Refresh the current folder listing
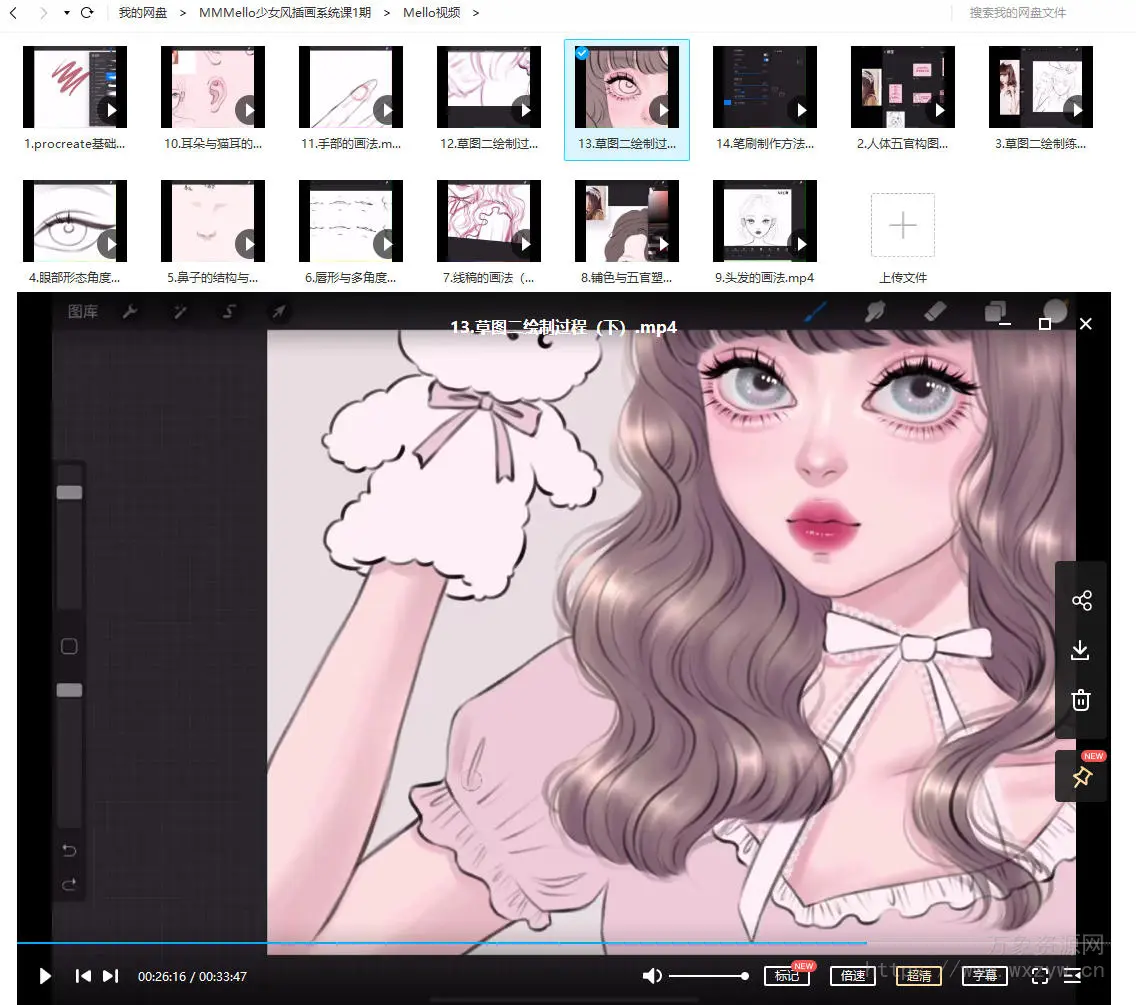The width and height of the screenshot is (1136, 1005). click(87, 13)
